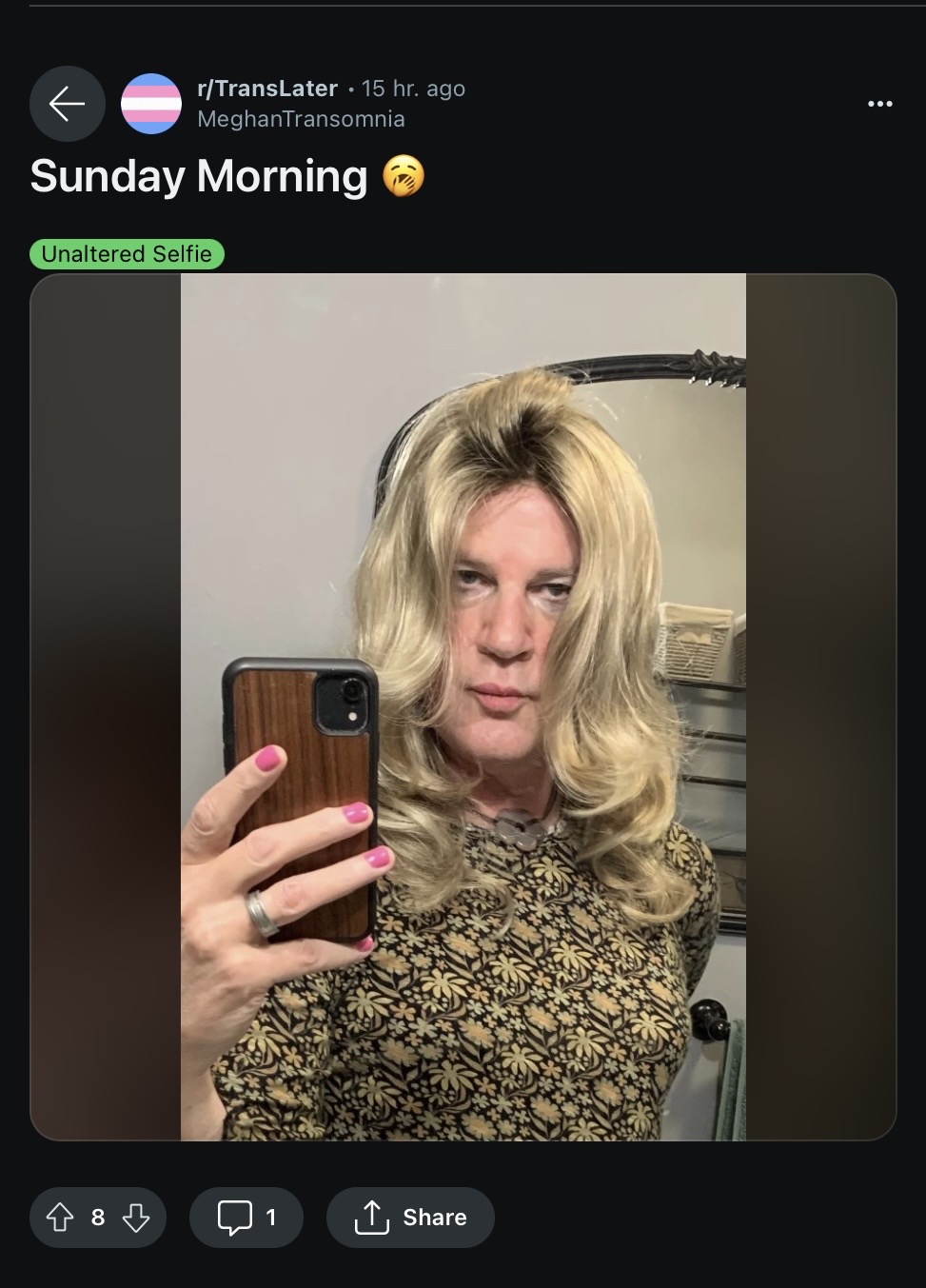The image size is (926, 1288).
Task: Filter by the Unaltered Selfie flair
Action: (x=127, y=254)
